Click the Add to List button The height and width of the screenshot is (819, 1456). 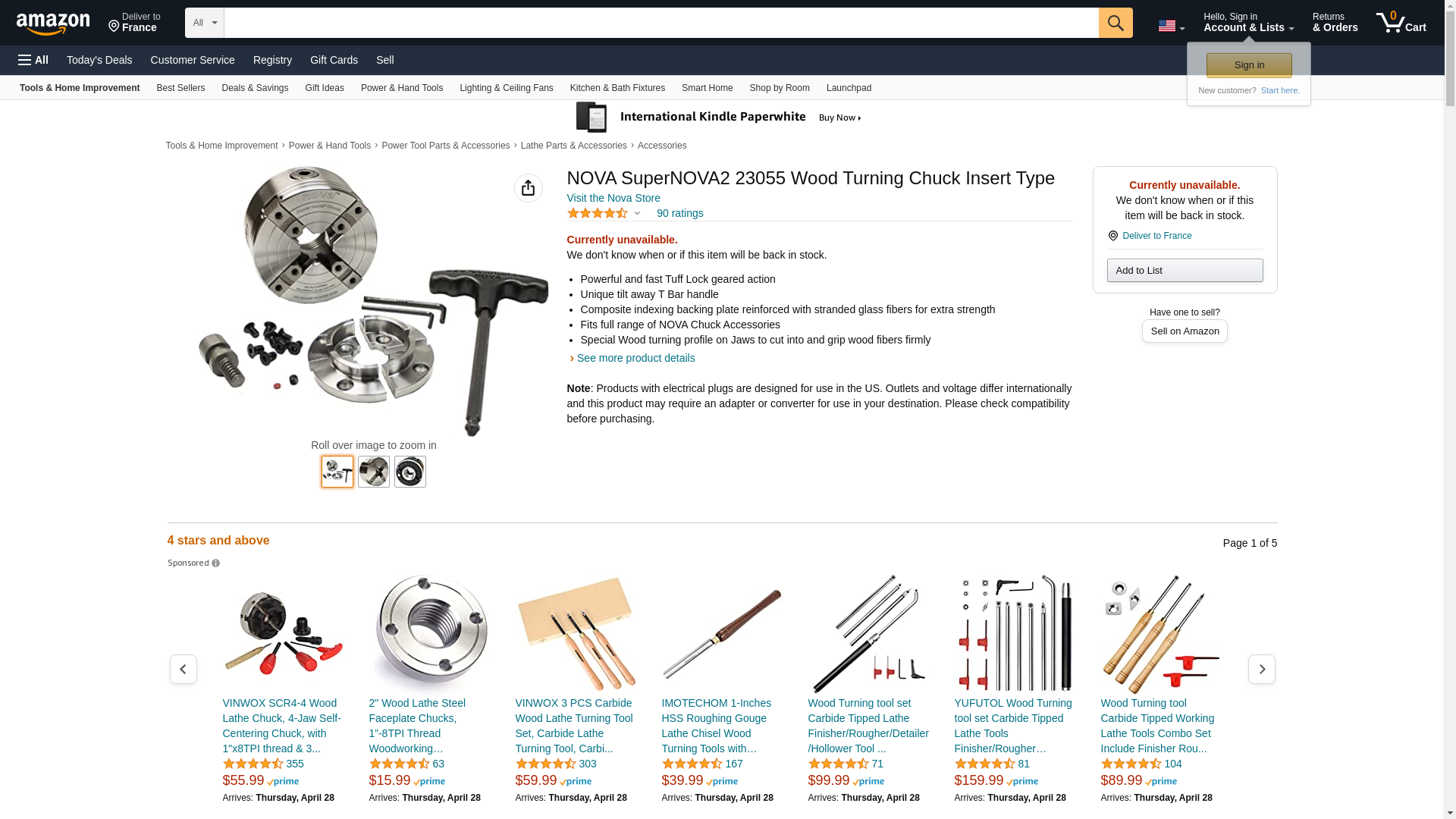[x=1185, y=271]
